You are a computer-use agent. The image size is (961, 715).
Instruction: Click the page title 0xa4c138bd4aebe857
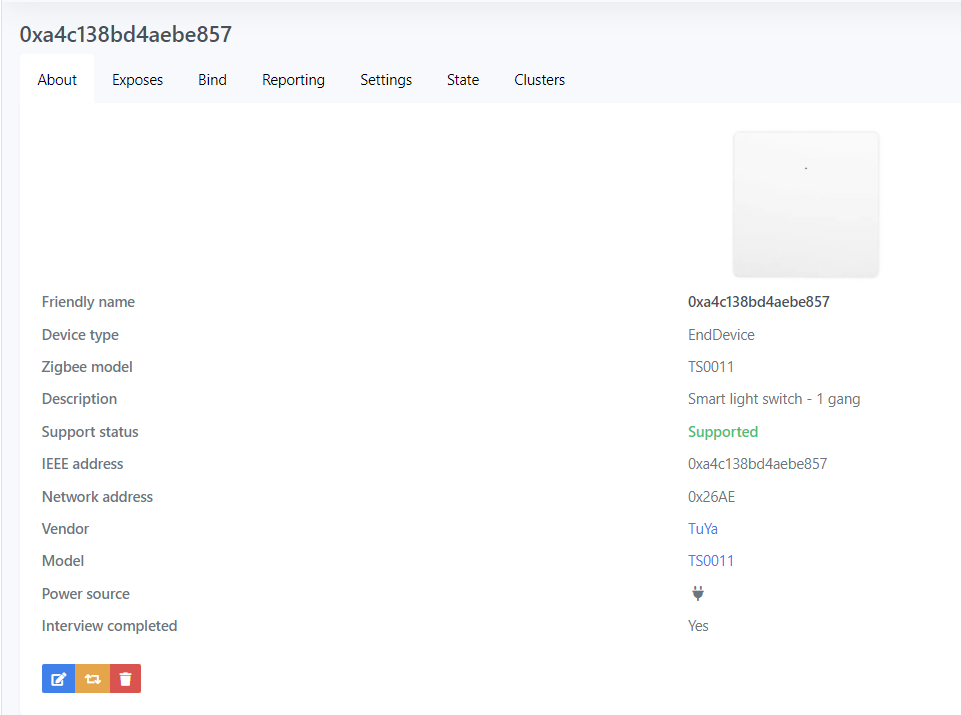(x=126, y=34)
